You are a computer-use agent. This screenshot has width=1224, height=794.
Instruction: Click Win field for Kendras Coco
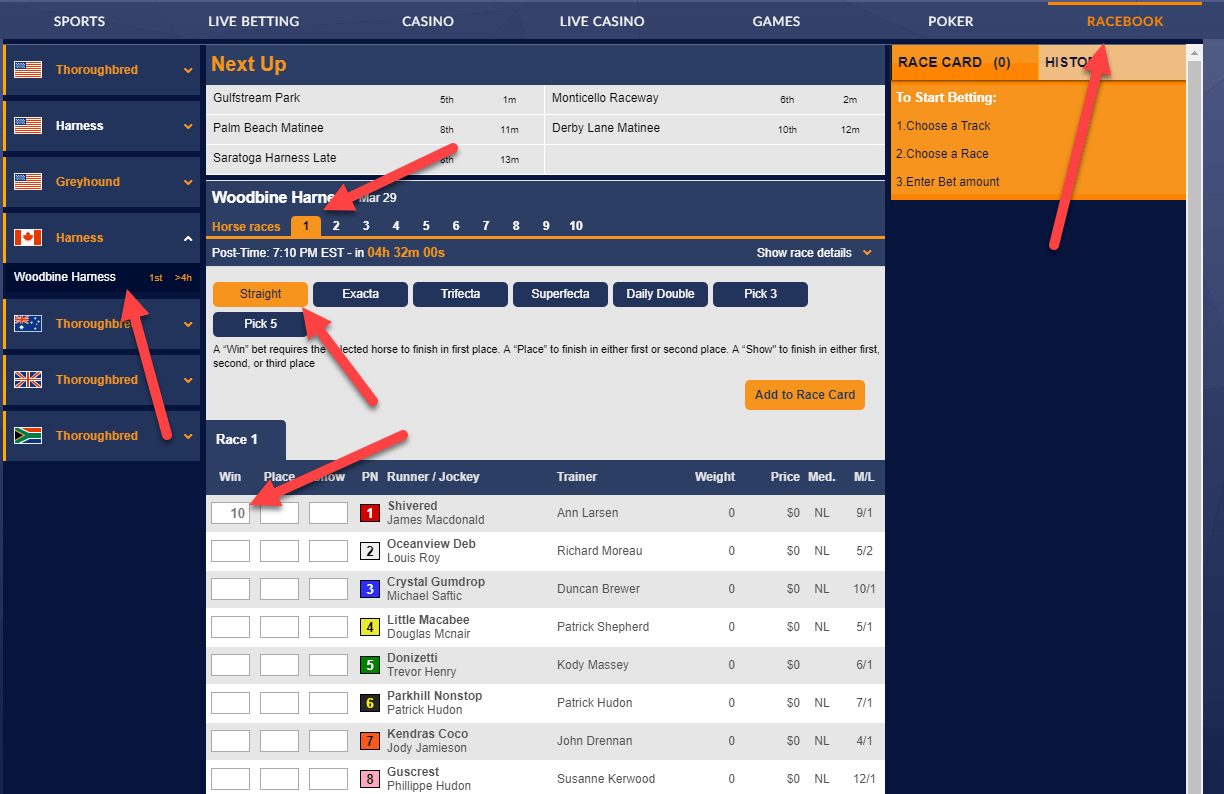click(230, 741)
